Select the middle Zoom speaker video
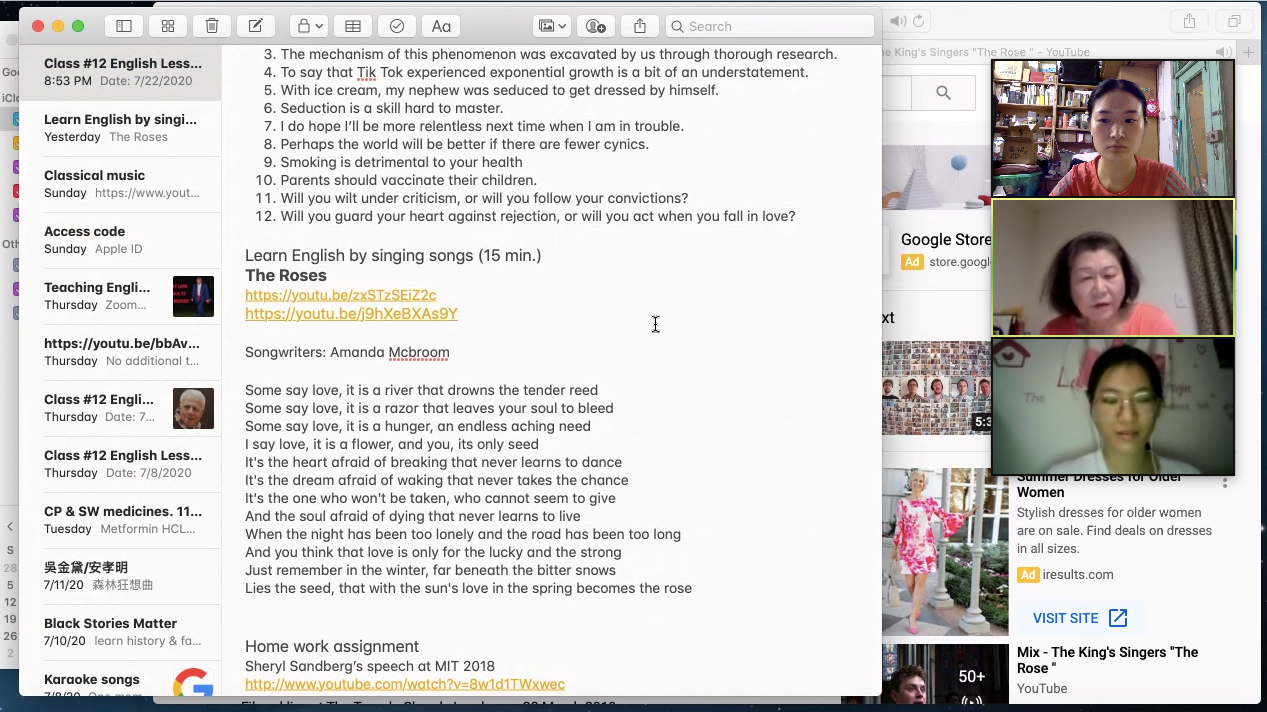This screenshot has height=712, width=1267. pos(1113,268)
